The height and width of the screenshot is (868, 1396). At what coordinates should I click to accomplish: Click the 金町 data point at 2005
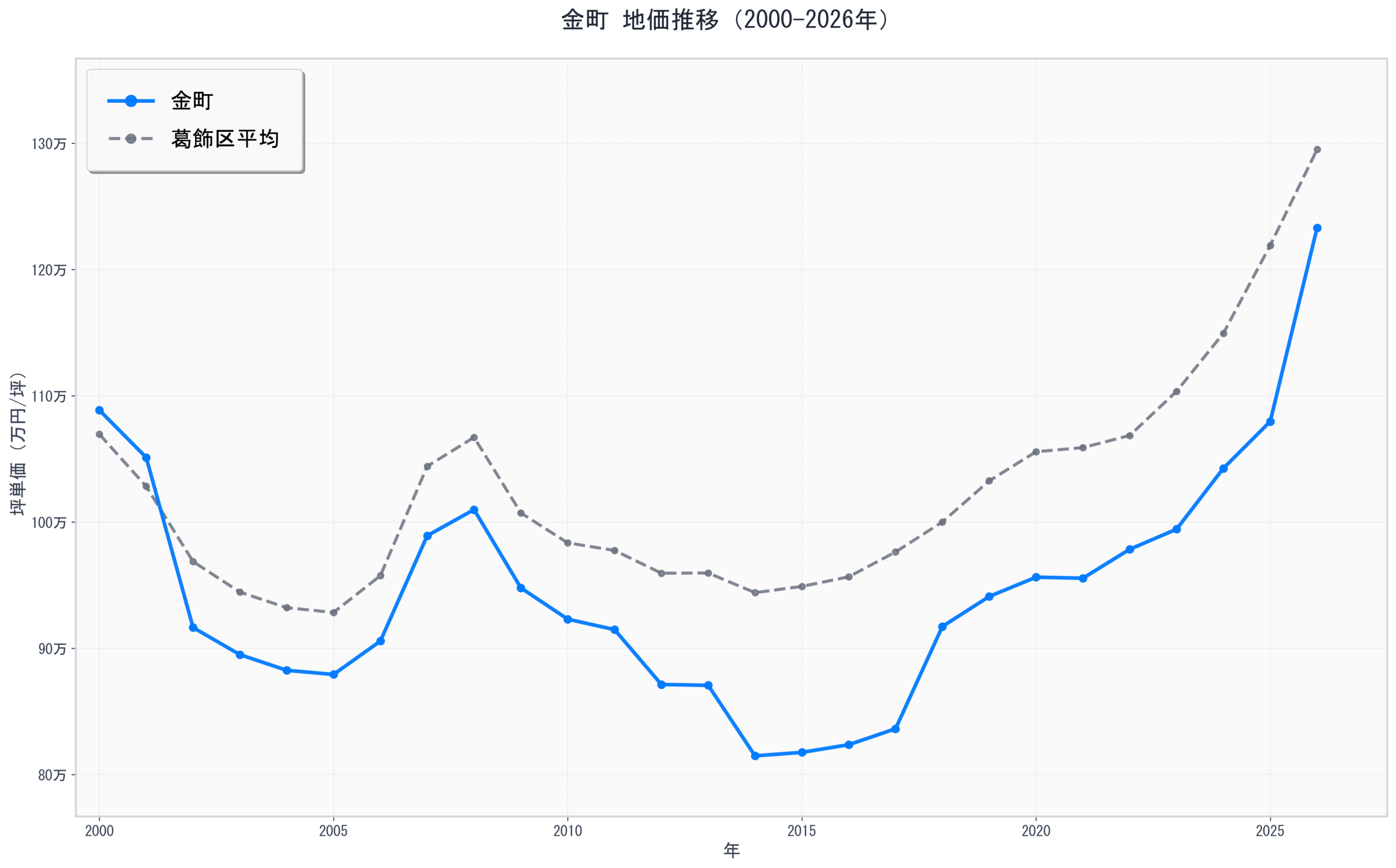click(x=334, y=674)
